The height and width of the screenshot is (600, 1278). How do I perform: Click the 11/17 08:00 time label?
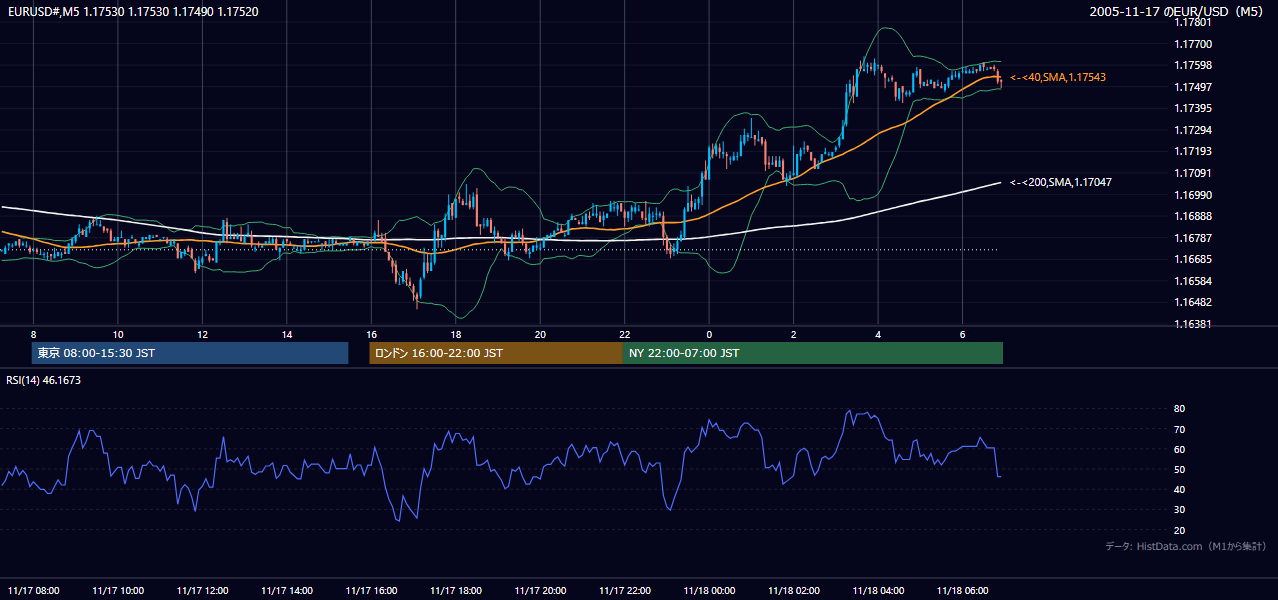coord(33,590)
